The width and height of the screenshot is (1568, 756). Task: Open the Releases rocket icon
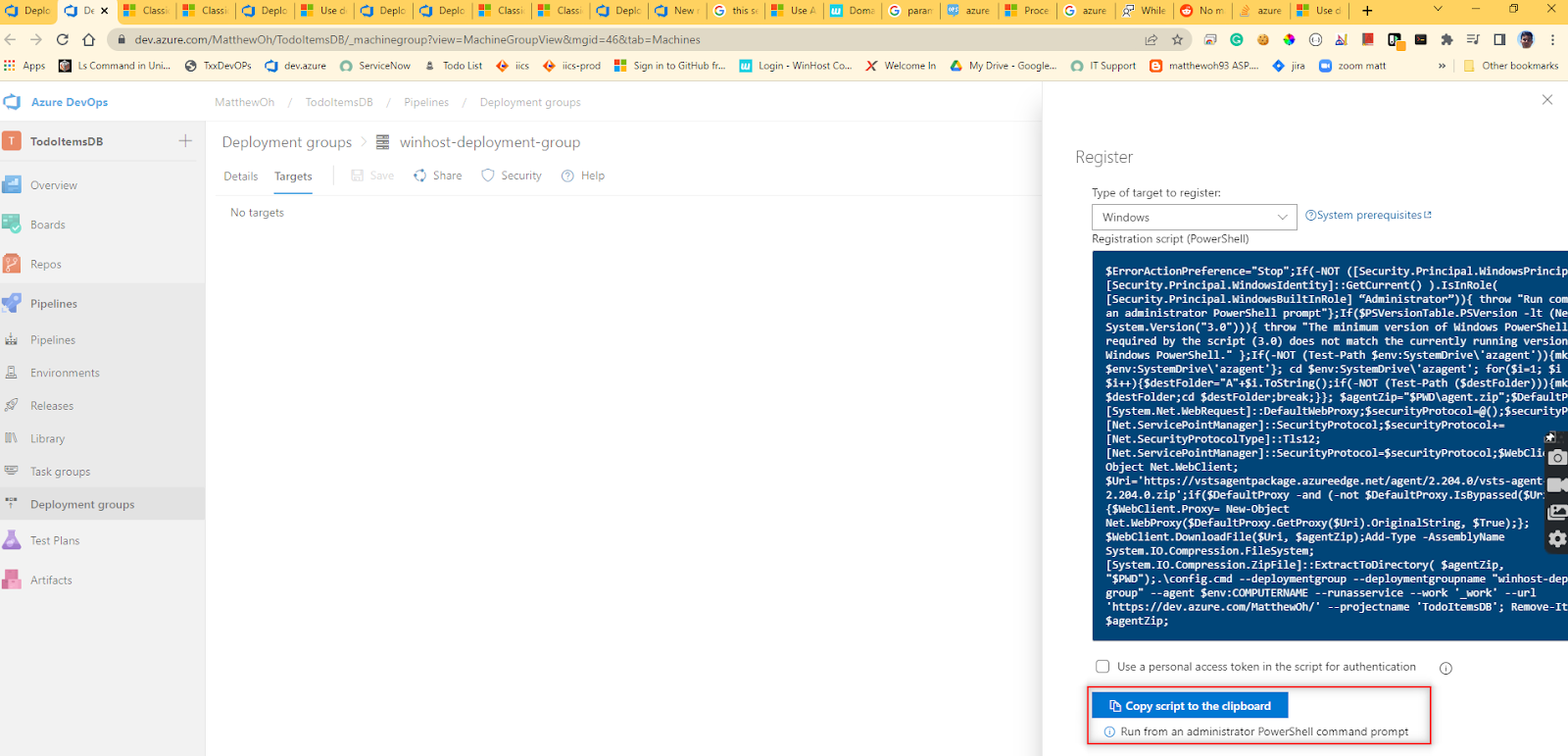tap(12, 405)
